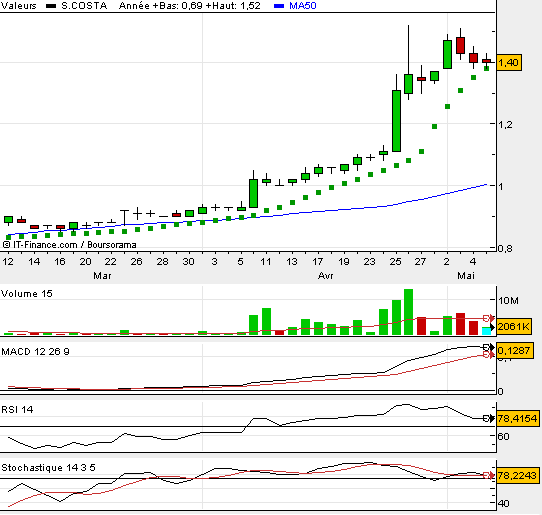Click the 78,4154 RSI value tag

point(517,418)
